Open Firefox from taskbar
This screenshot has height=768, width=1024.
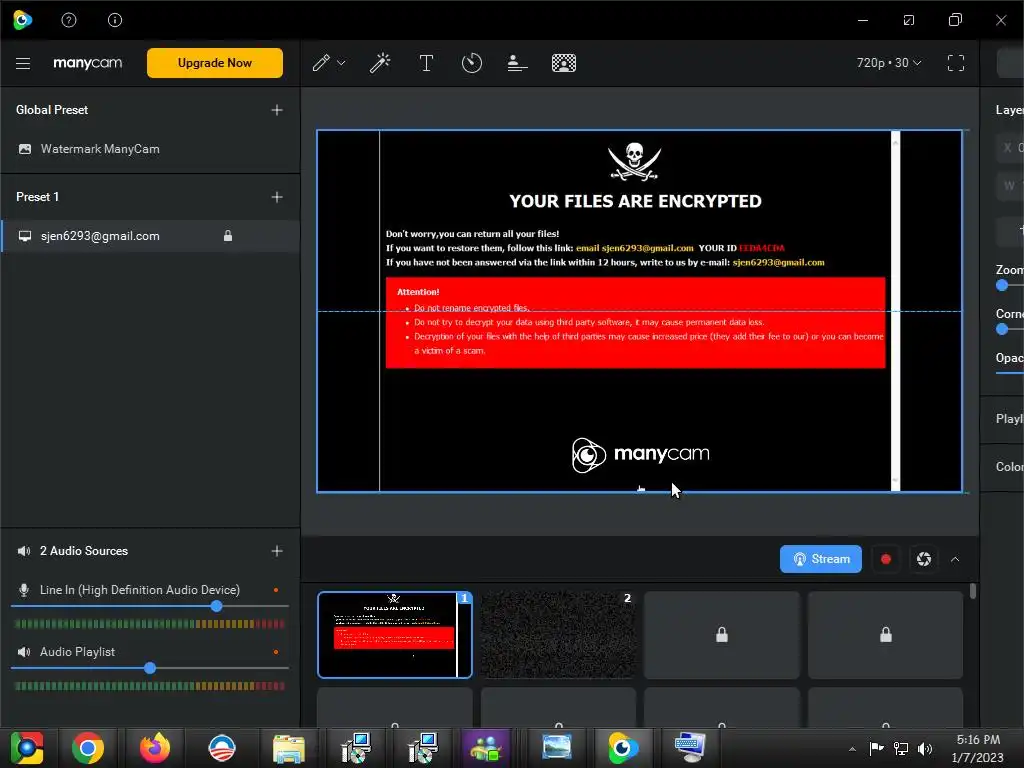155,748
